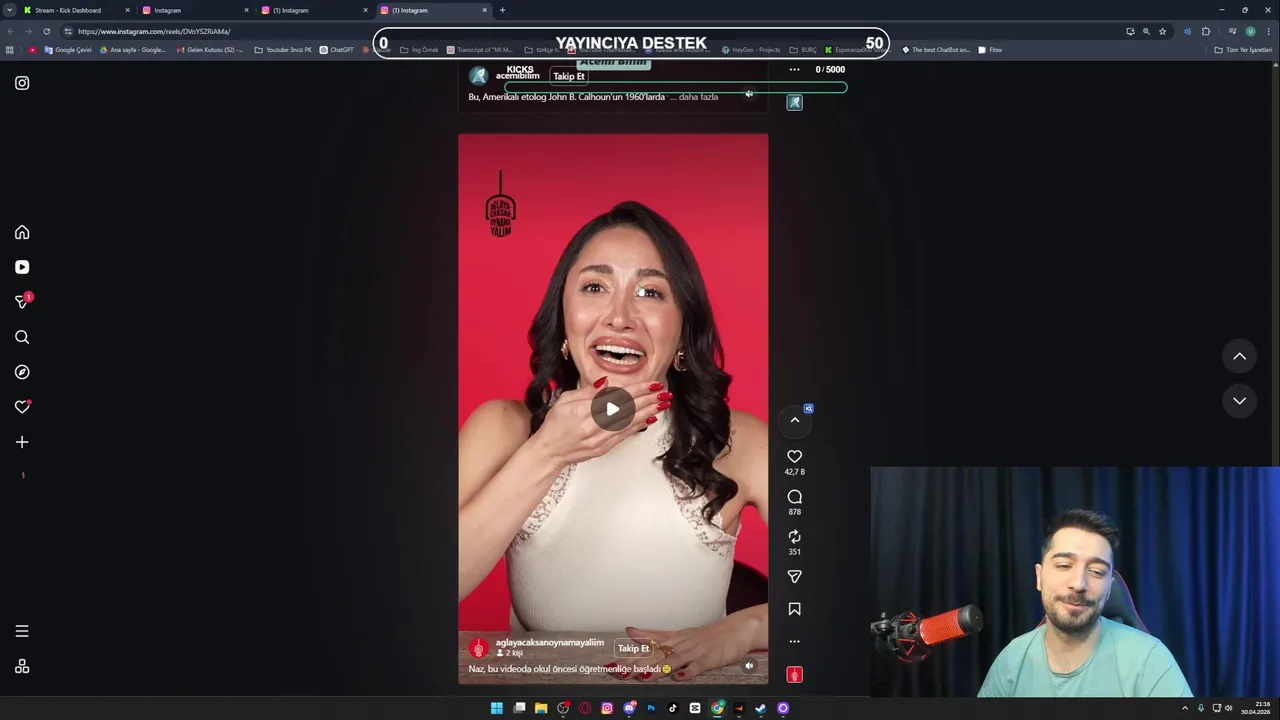Viewport: 1280px width, 720px height.
Task: Open TikTok from the taskbar
Action: pos(673,708)
